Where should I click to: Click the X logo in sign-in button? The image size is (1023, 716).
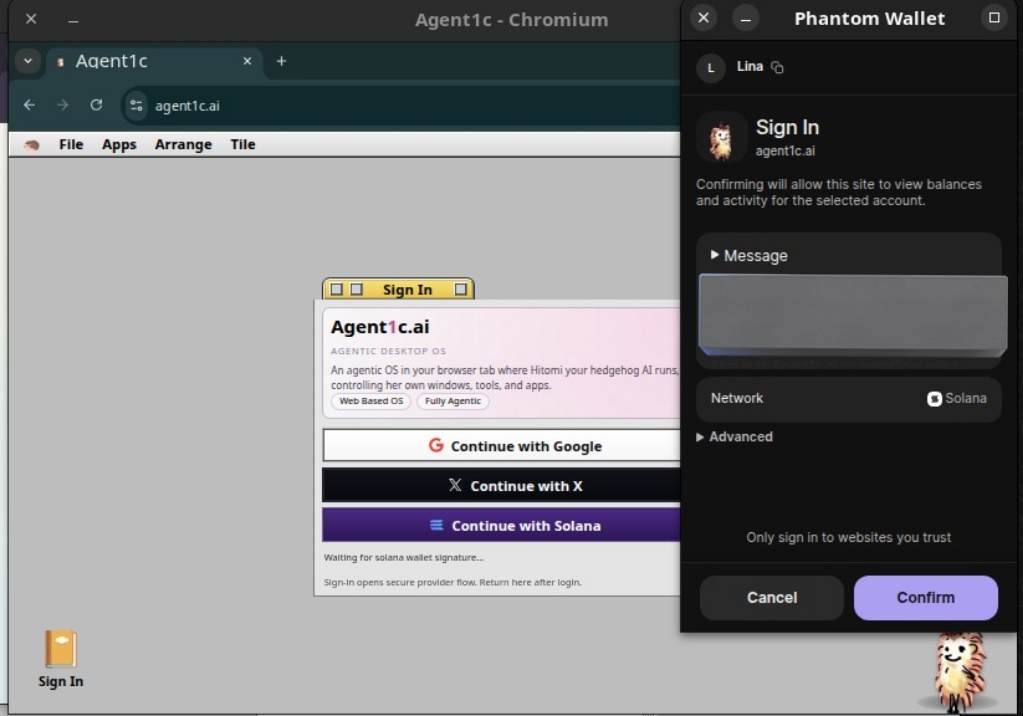[455, 485]
